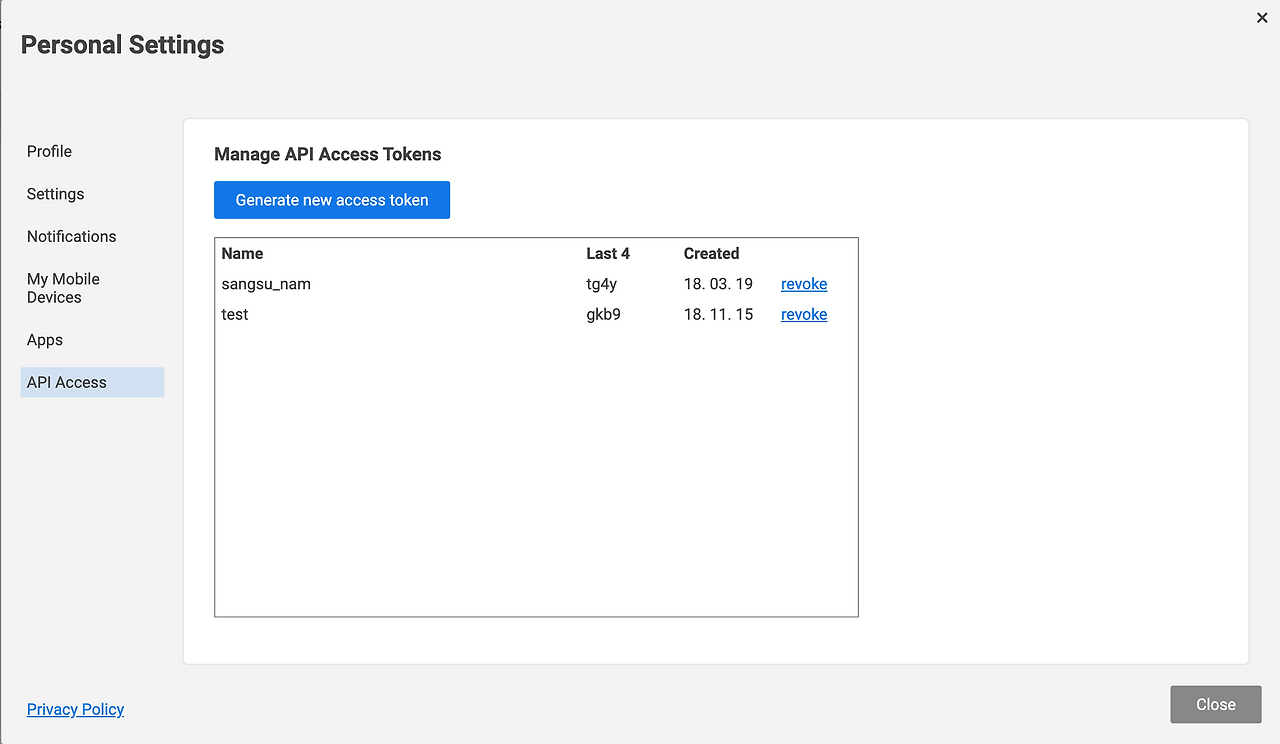The width and height of the screenshot is (1280, 744).
Task: Open the Profile section
Action: click(x=50, y=151)
